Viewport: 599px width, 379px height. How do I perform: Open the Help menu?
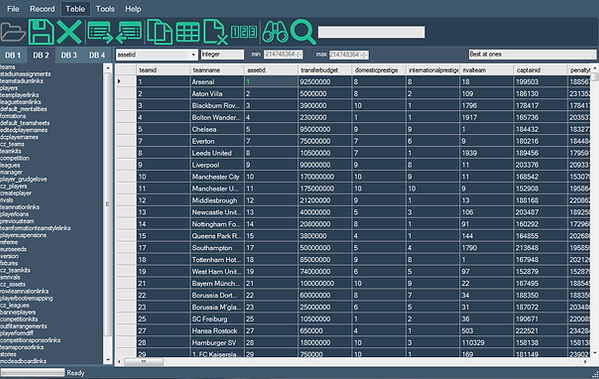(133, 9)
